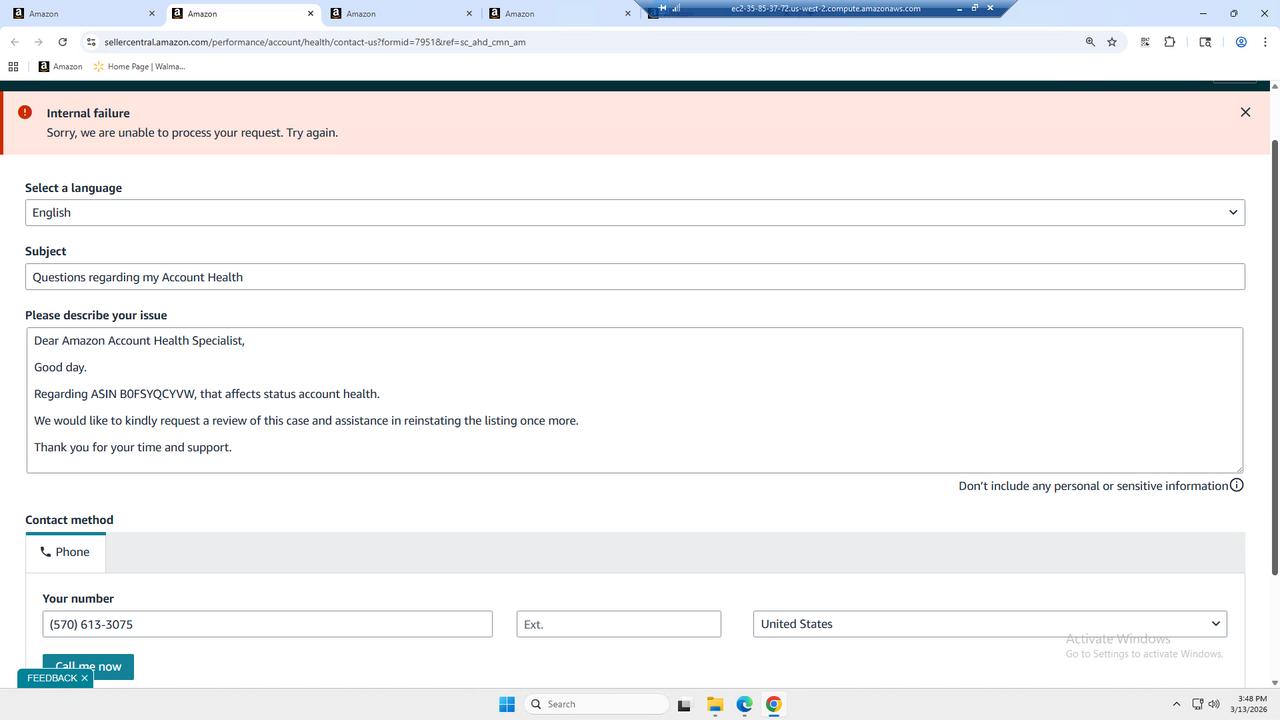Screen dimensions: 1280x720
Task: Open the Chrome three-dot menu
Action: pos(1265,42)
